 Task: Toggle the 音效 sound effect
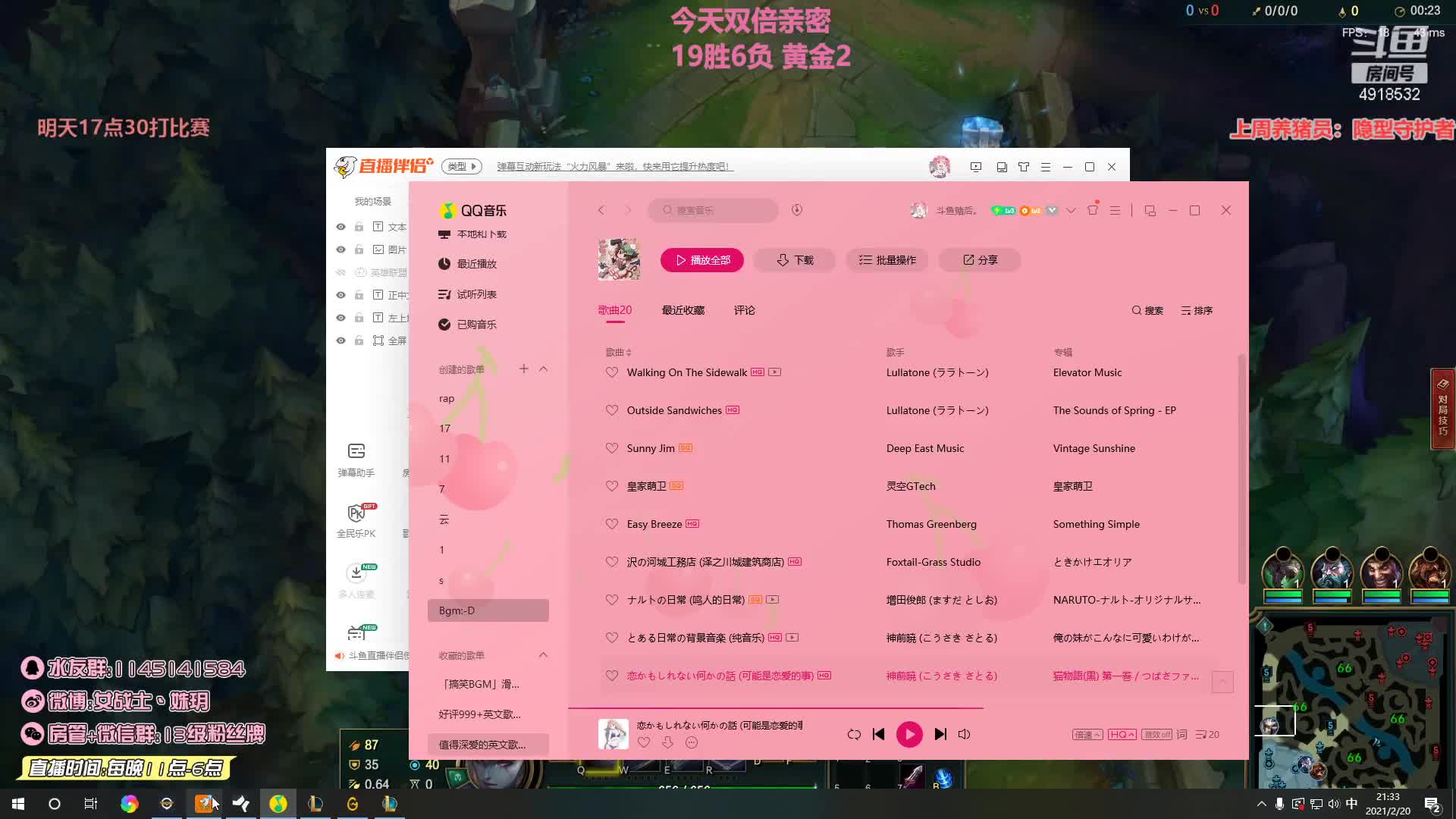1156,735
